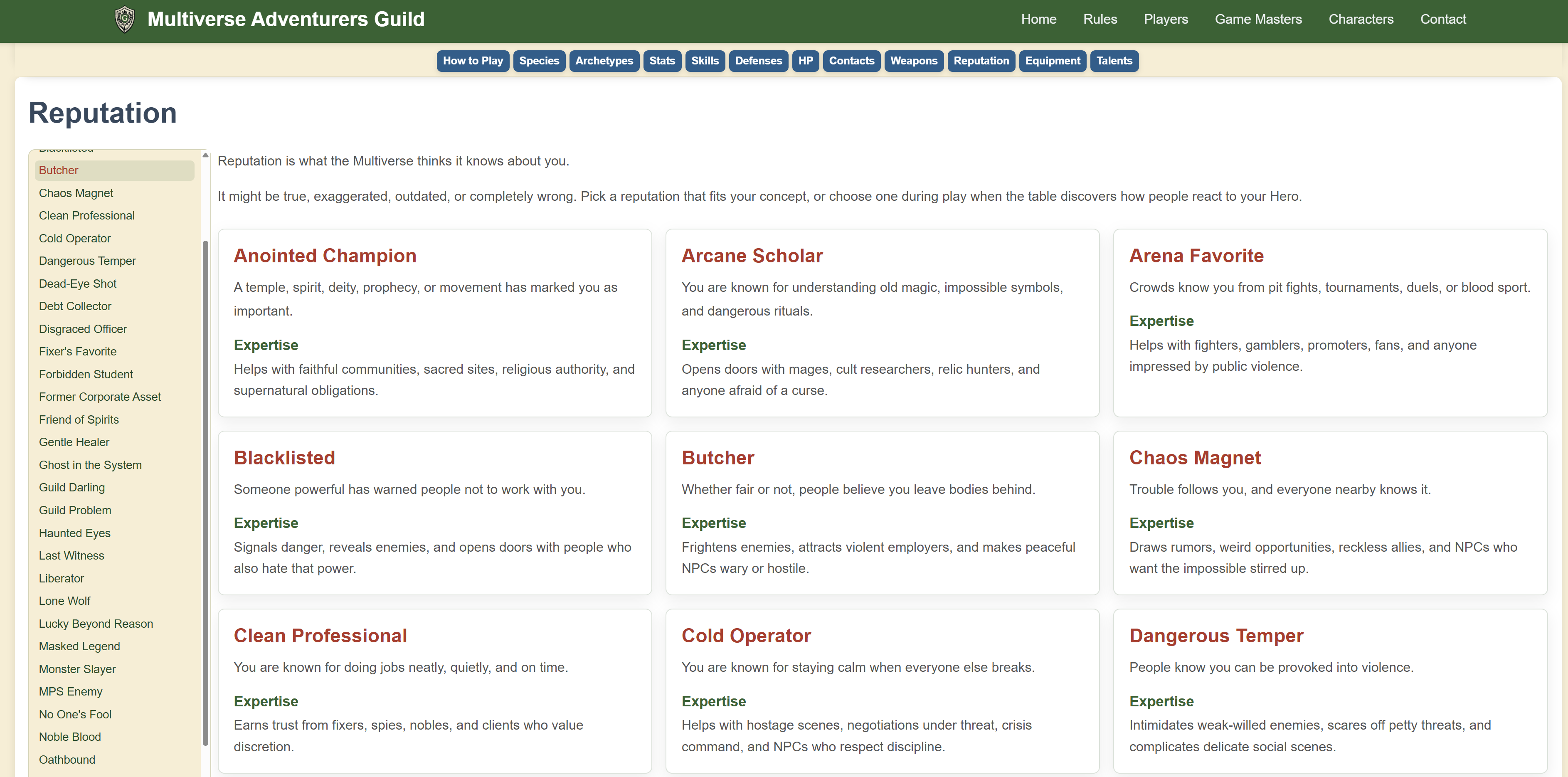This screenshot has width=1568, height=777.
Task: Open the Equipment section
Action: [1053, 61]
